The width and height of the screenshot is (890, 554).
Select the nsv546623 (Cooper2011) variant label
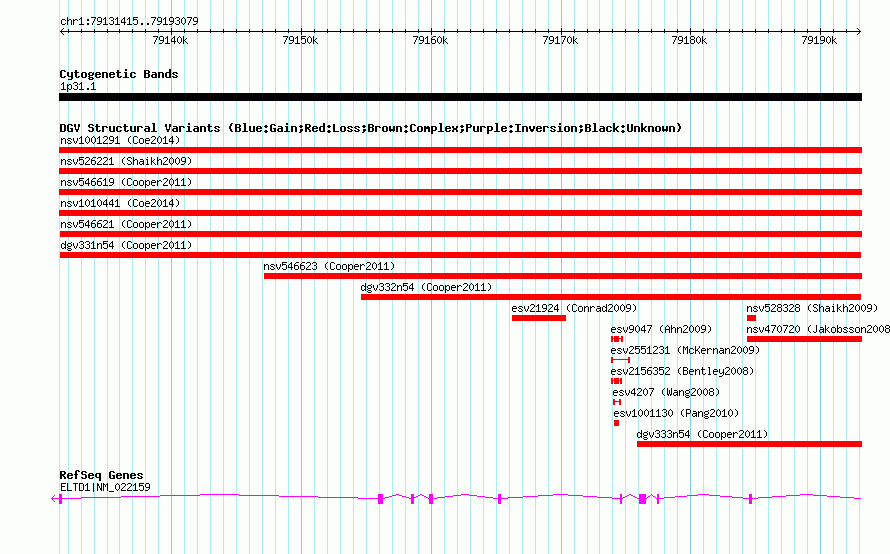[x=329, y=266]
